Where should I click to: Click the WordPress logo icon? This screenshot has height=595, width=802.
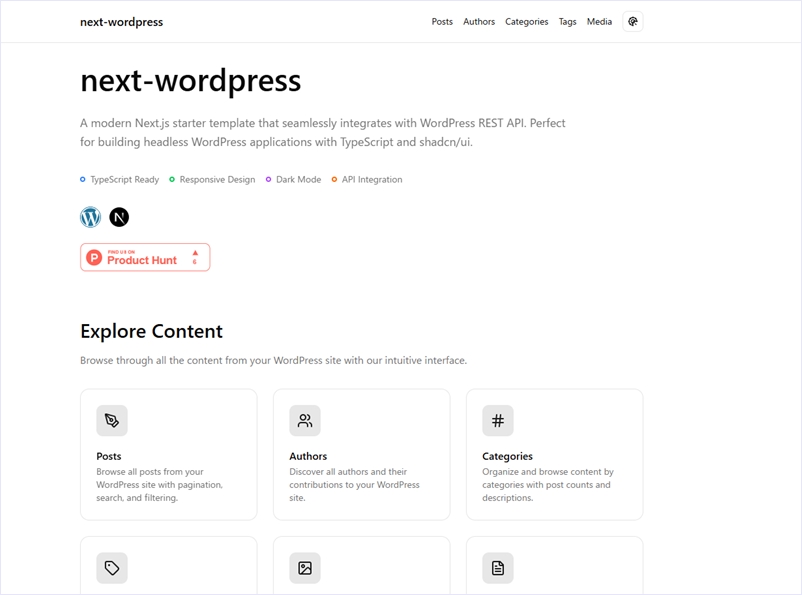91,217
